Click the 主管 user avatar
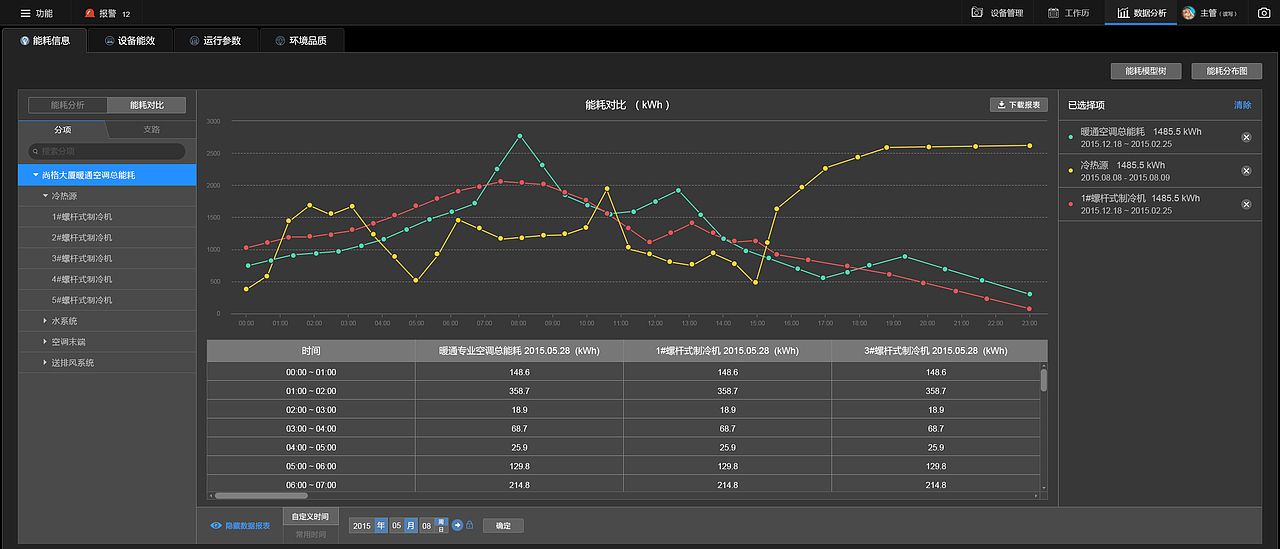The image size is (1280, 549). click(1189, 13)
